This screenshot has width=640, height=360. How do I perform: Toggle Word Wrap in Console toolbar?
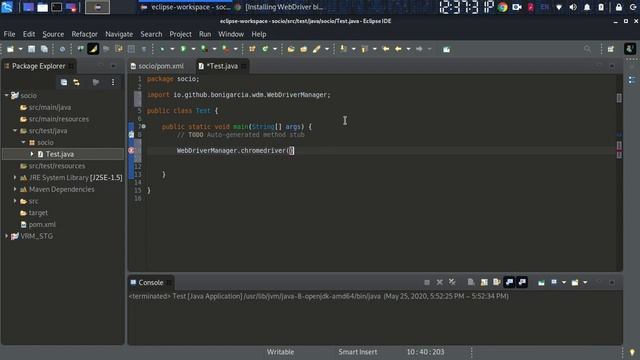(497, 282)
